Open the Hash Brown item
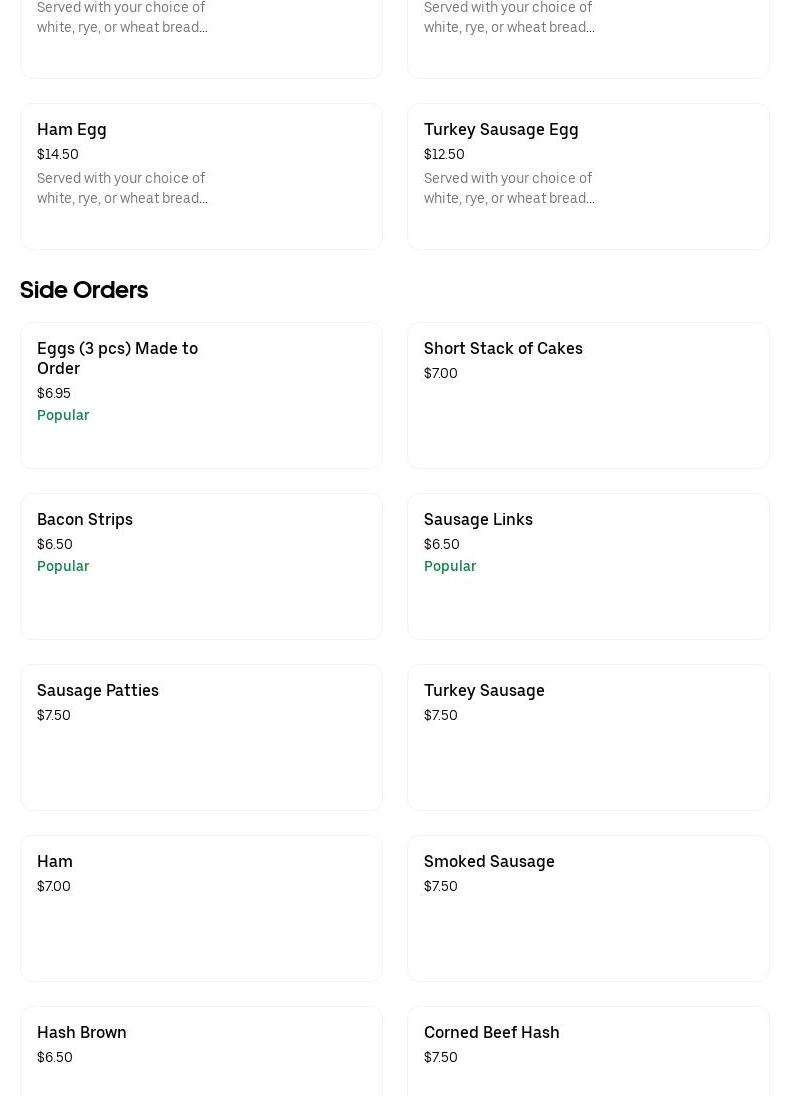This screenshot has height=1096, width=804. (82, 1032)
